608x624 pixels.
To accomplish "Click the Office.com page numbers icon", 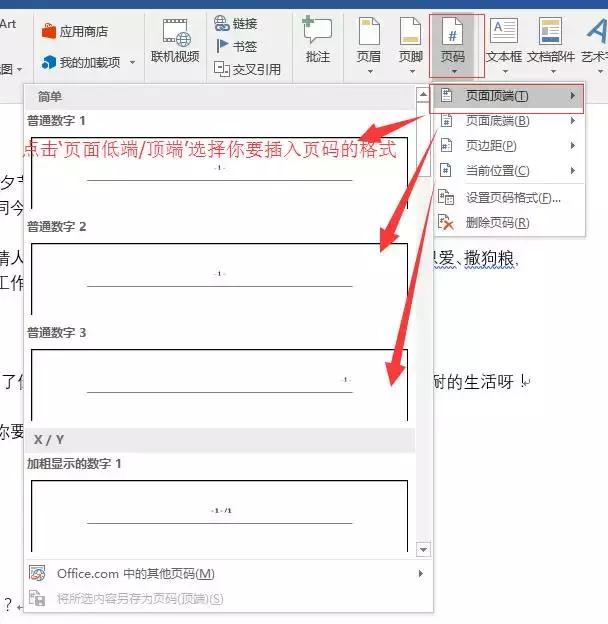I will 37,573.
